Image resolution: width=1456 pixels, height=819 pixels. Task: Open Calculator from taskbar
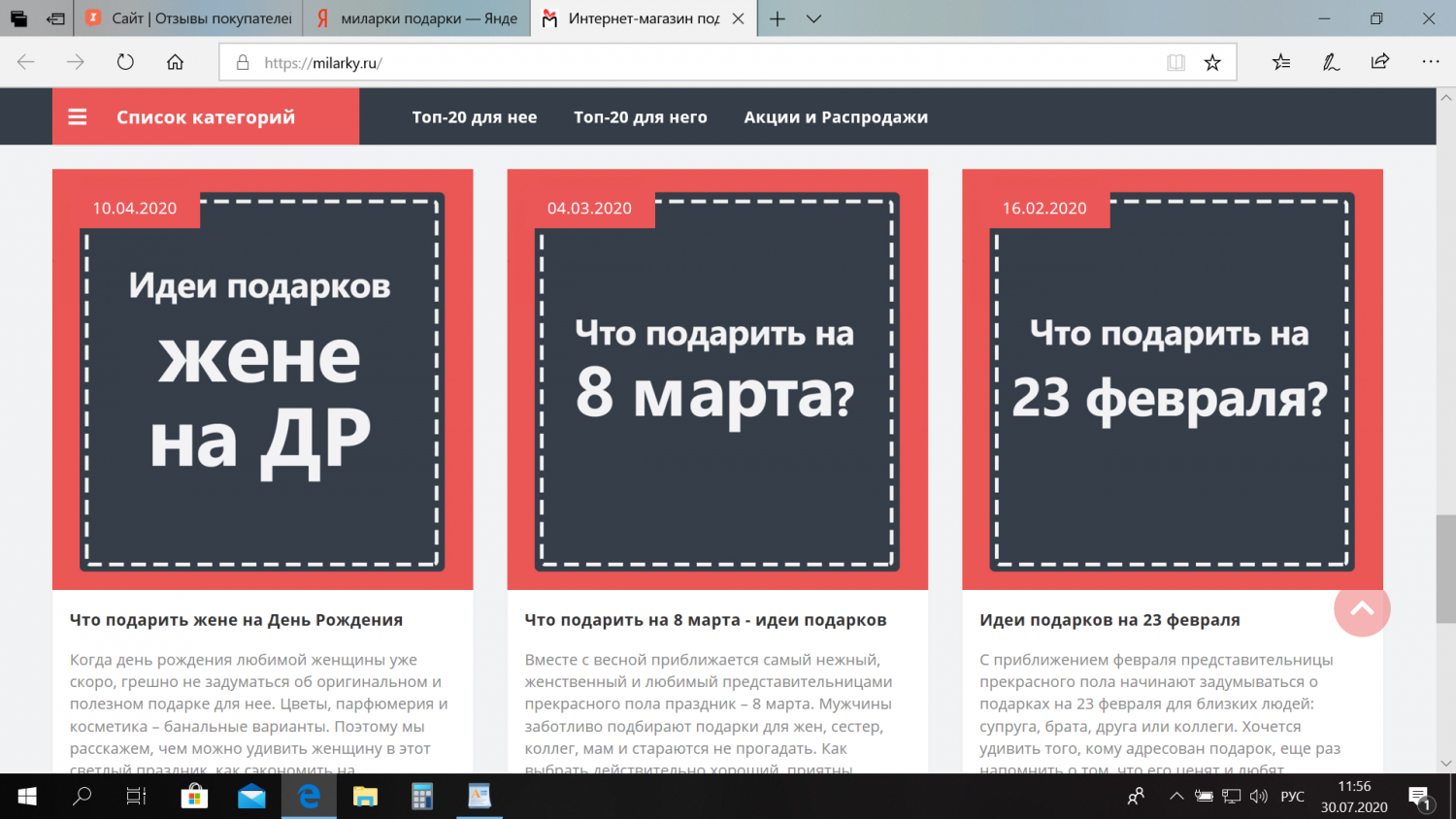(x=422, y=797)
